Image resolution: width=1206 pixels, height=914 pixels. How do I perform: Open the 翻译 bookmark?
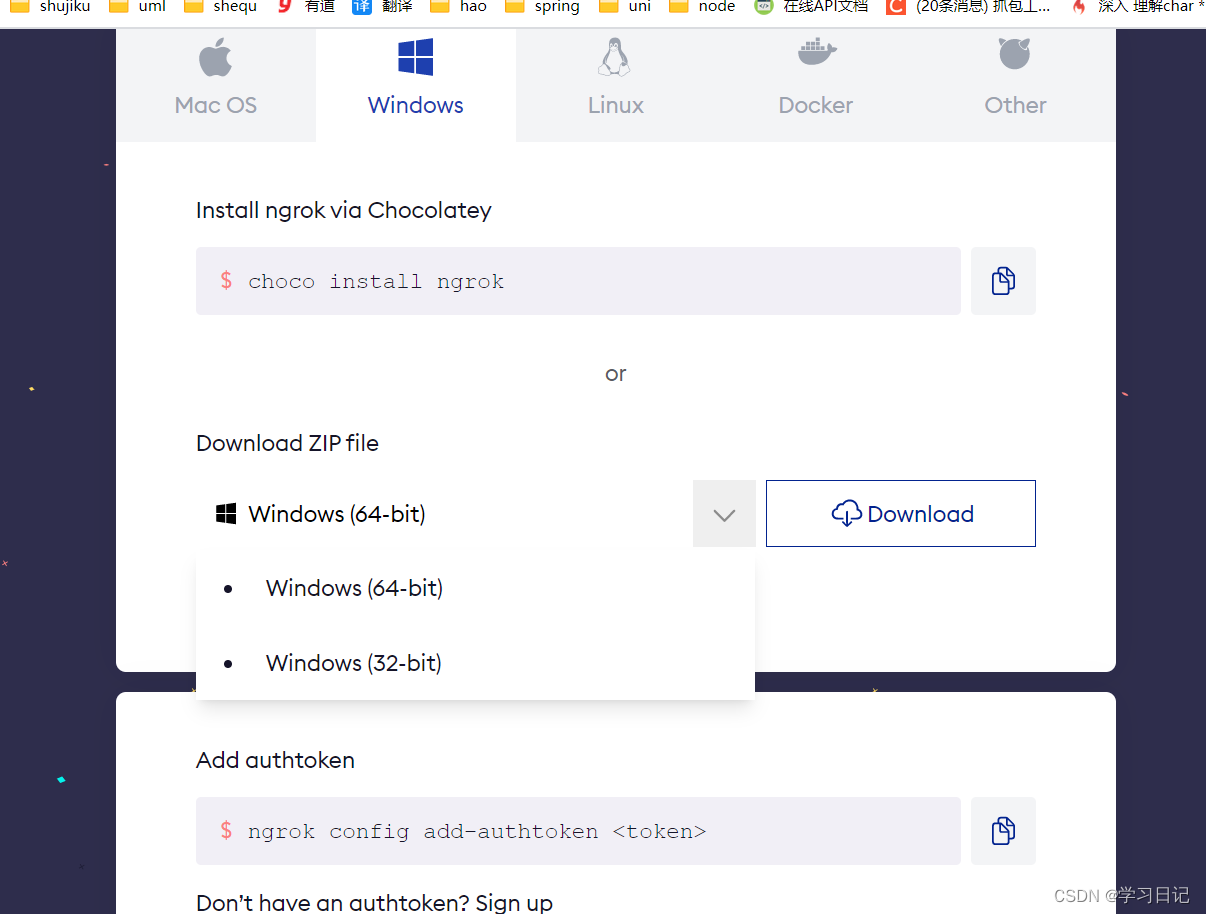click(x=384, y=7)
